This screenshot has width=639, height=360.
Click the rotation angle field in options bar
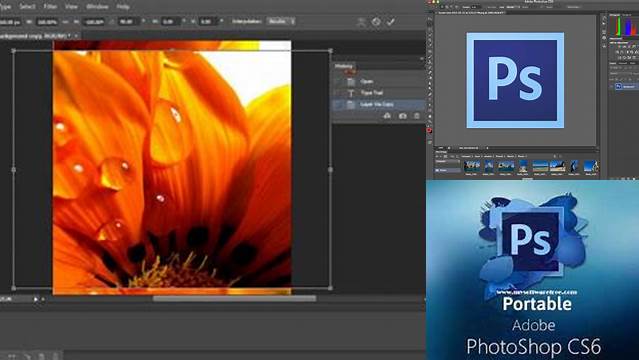[x=127, y=22]
